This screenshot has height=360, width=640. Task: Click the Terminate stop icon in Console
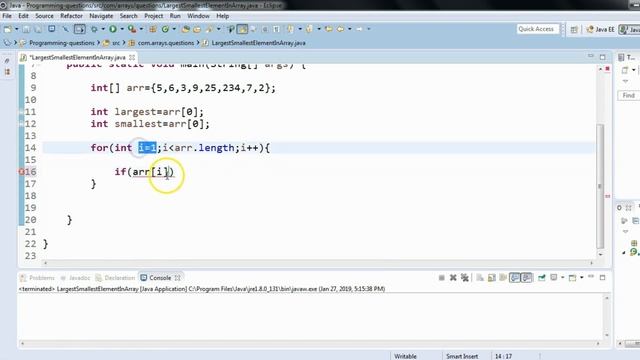(442, 278)
